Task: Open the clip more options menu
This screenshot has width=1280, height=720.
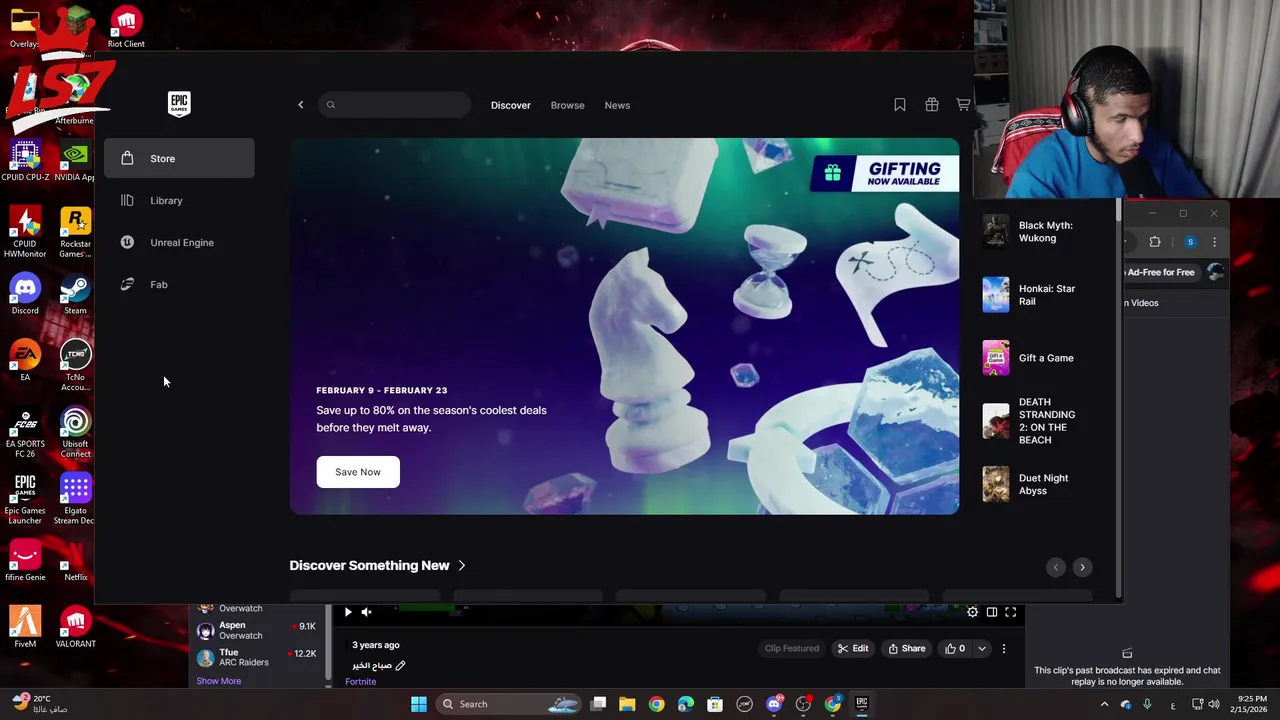Action: (x=1004, y=648)
